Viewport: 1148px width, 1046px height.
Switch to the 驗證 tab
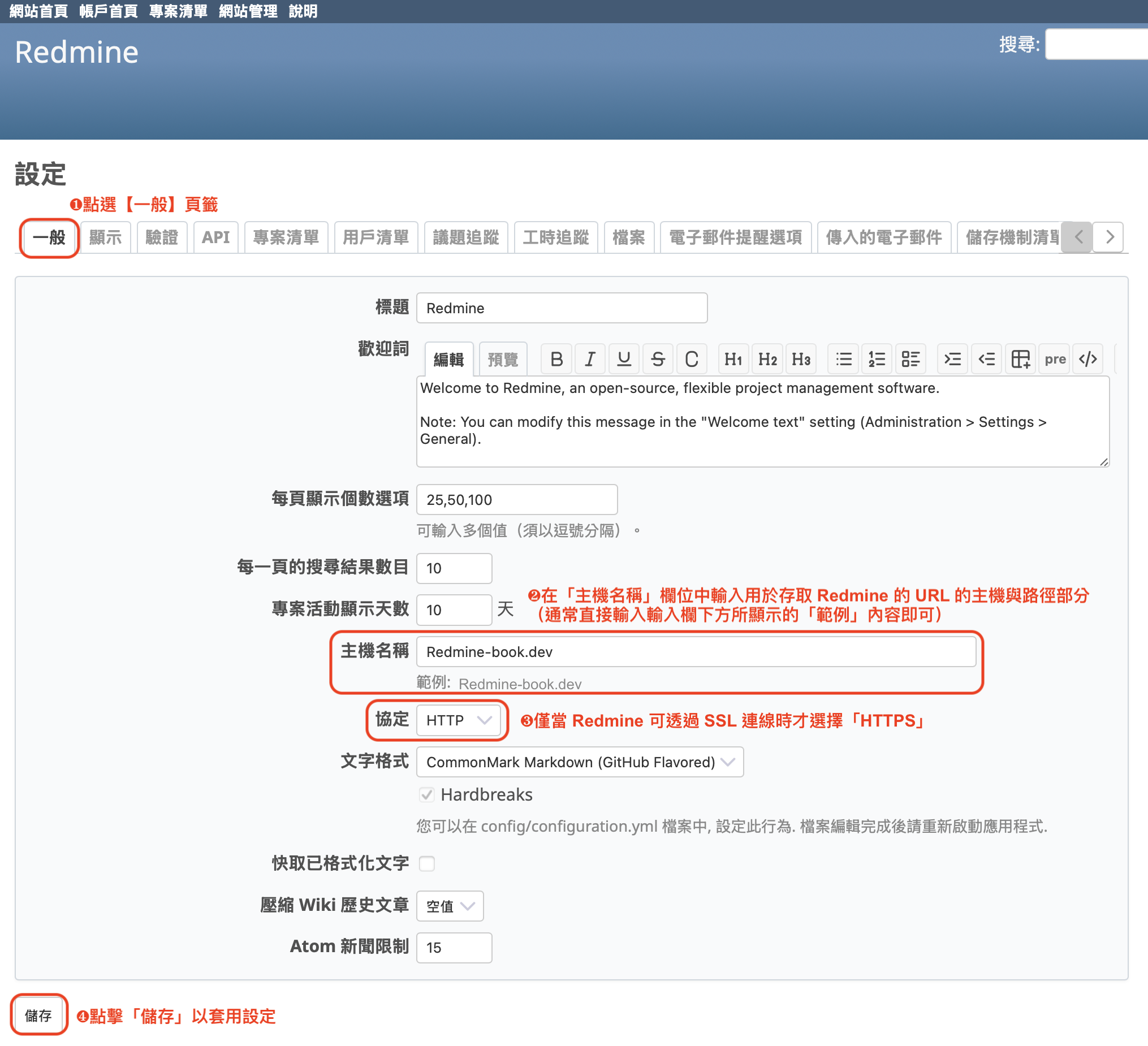coord(162,237)
